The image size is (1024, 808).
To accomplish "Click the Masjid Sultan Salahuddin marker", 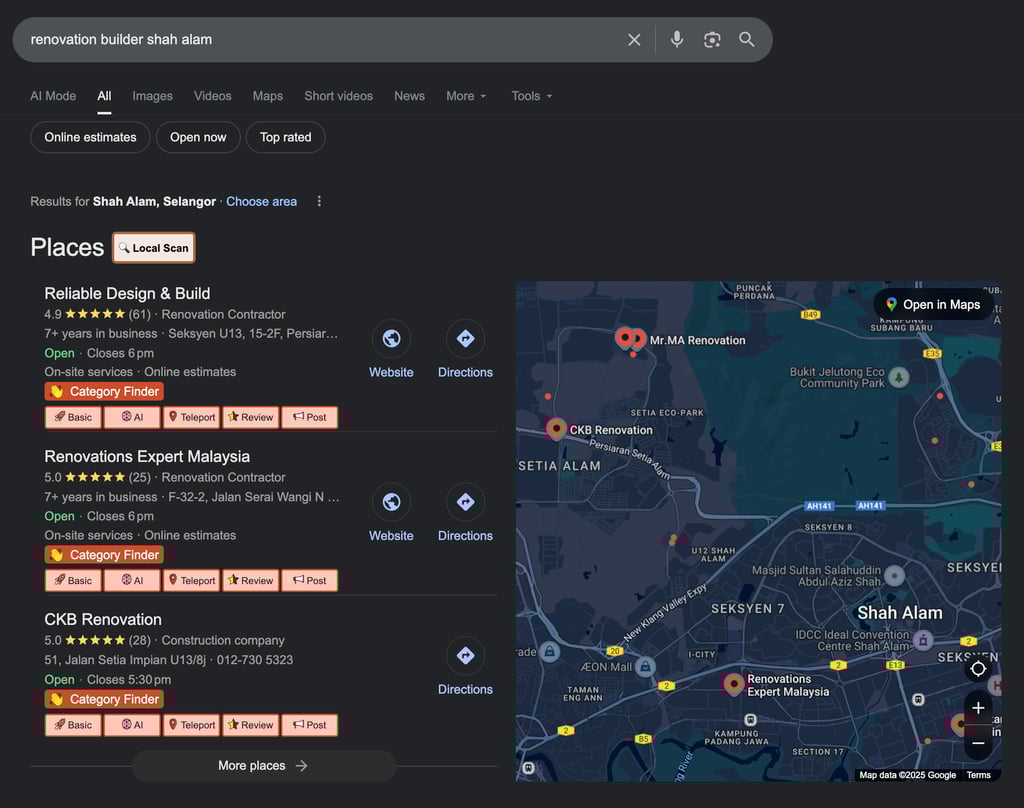I will 894,575.
